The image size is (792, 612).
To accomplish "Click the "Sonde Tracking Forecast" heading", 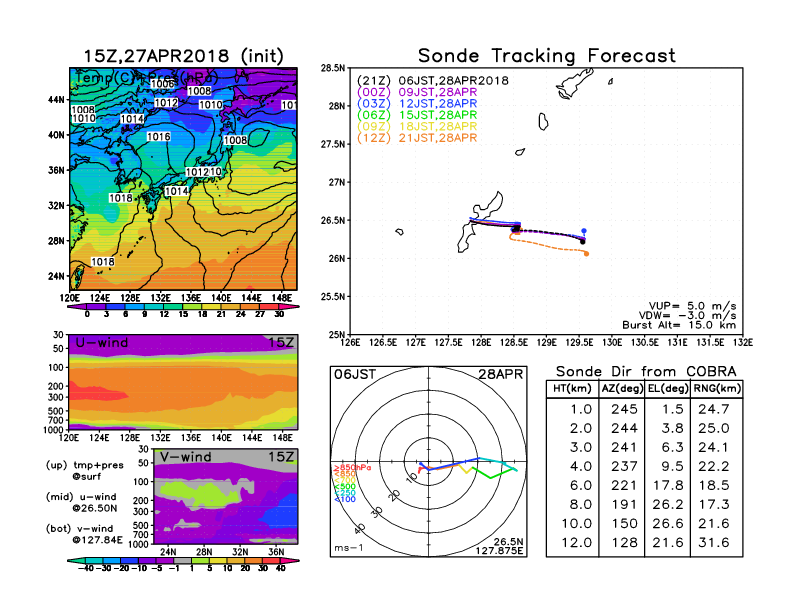I will (547, 55).
